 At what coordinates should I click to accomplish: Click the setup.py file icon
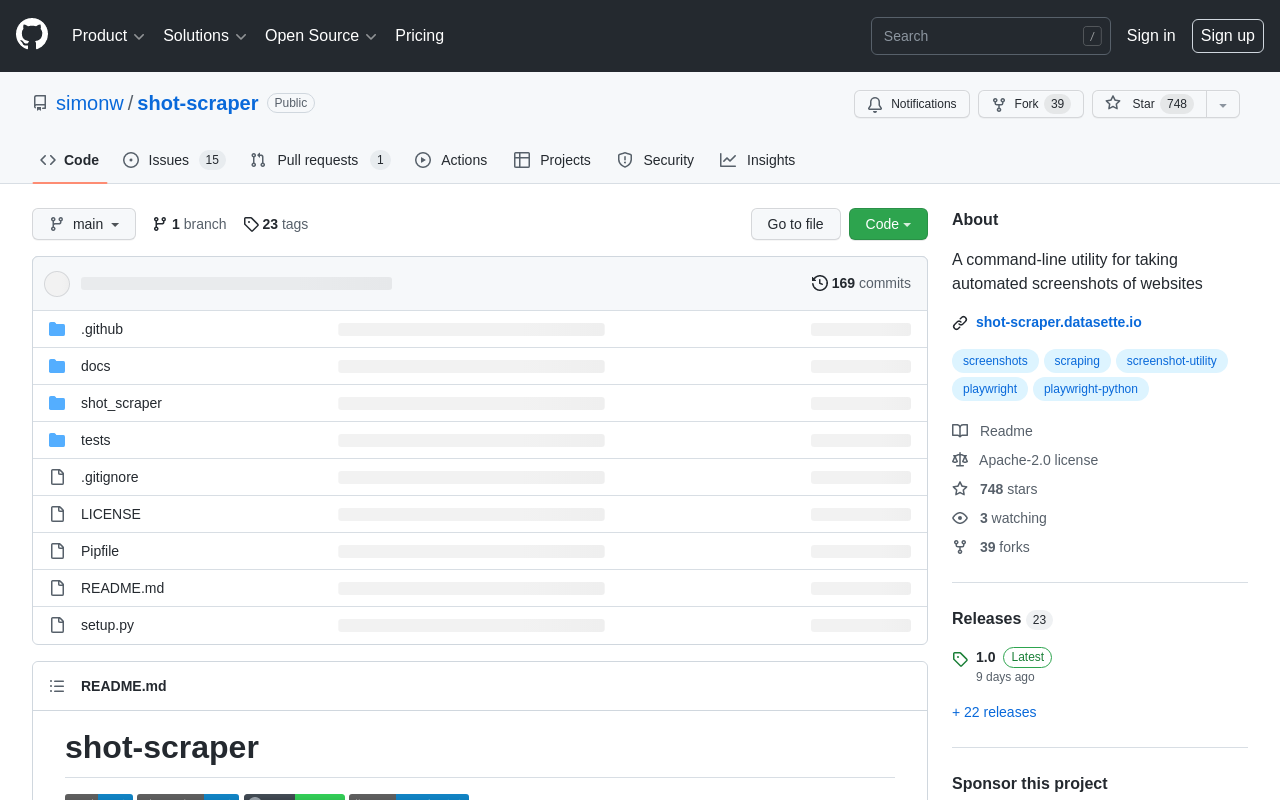(57, 625)
